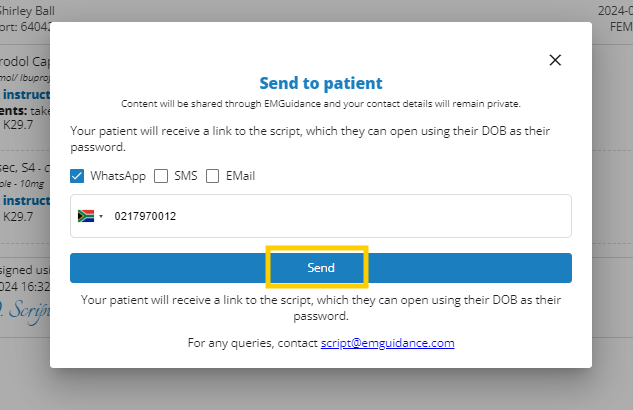Click the 'For any queries, contact' text
The image size is (633, 410).
pos(252,342)
